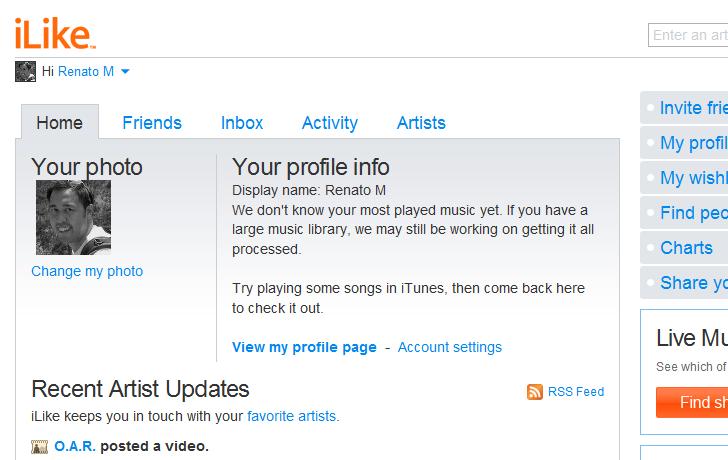
Task: Click the iLike logo
Action: (55, 32)
